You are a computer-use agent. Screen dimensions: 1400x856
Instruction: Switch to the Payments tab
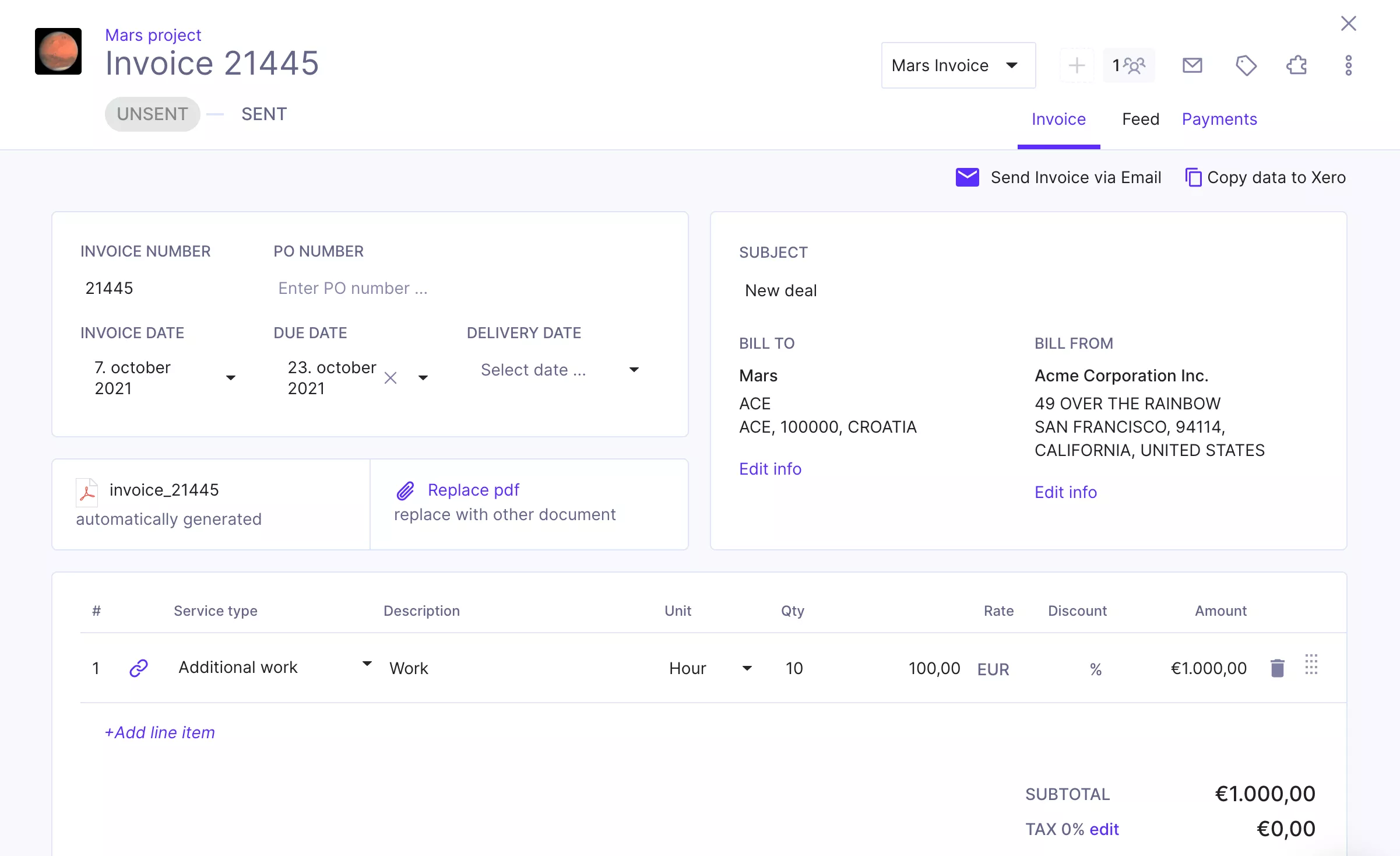[1219, 119]
